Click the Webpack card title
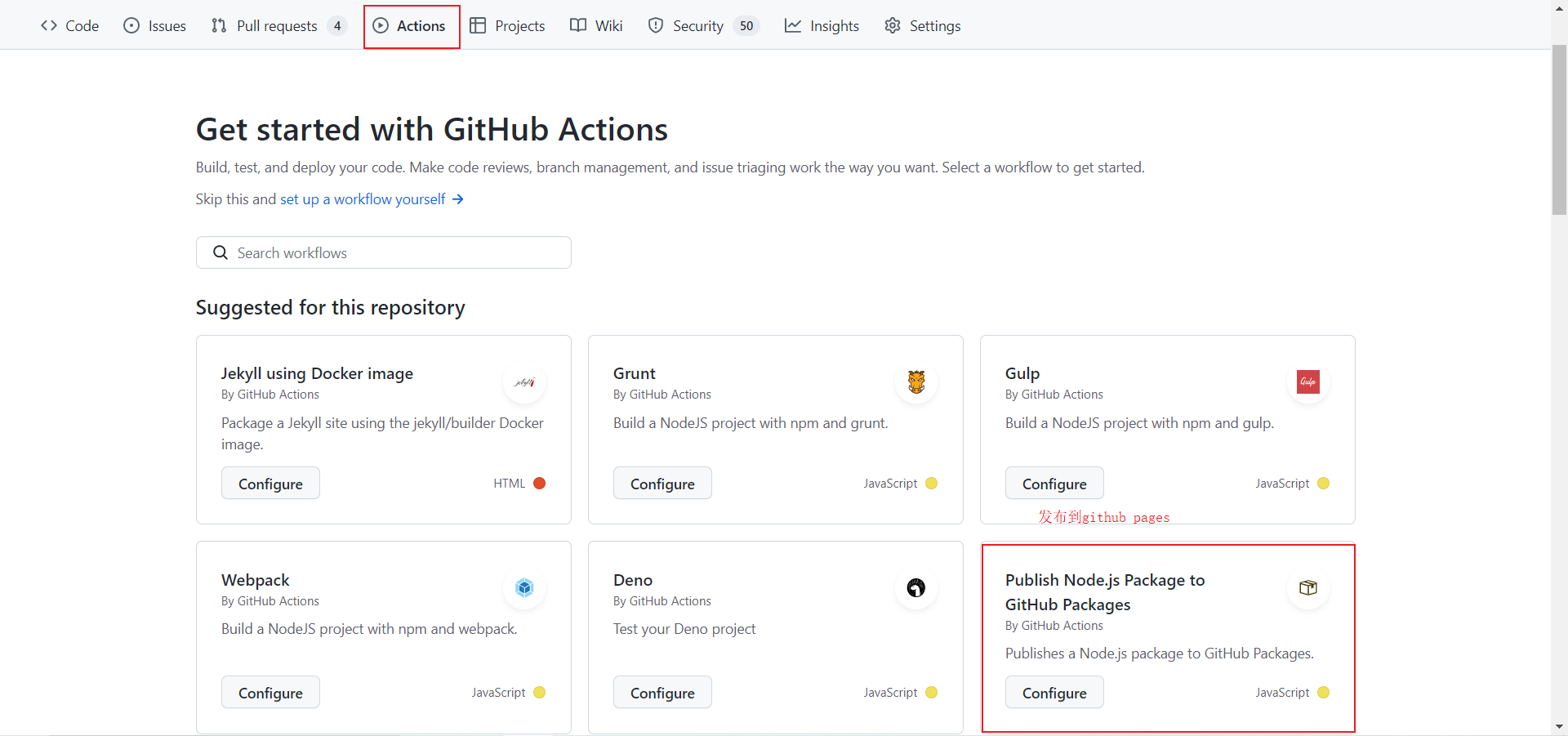1568x736 pixels. [x=256, y=580]
